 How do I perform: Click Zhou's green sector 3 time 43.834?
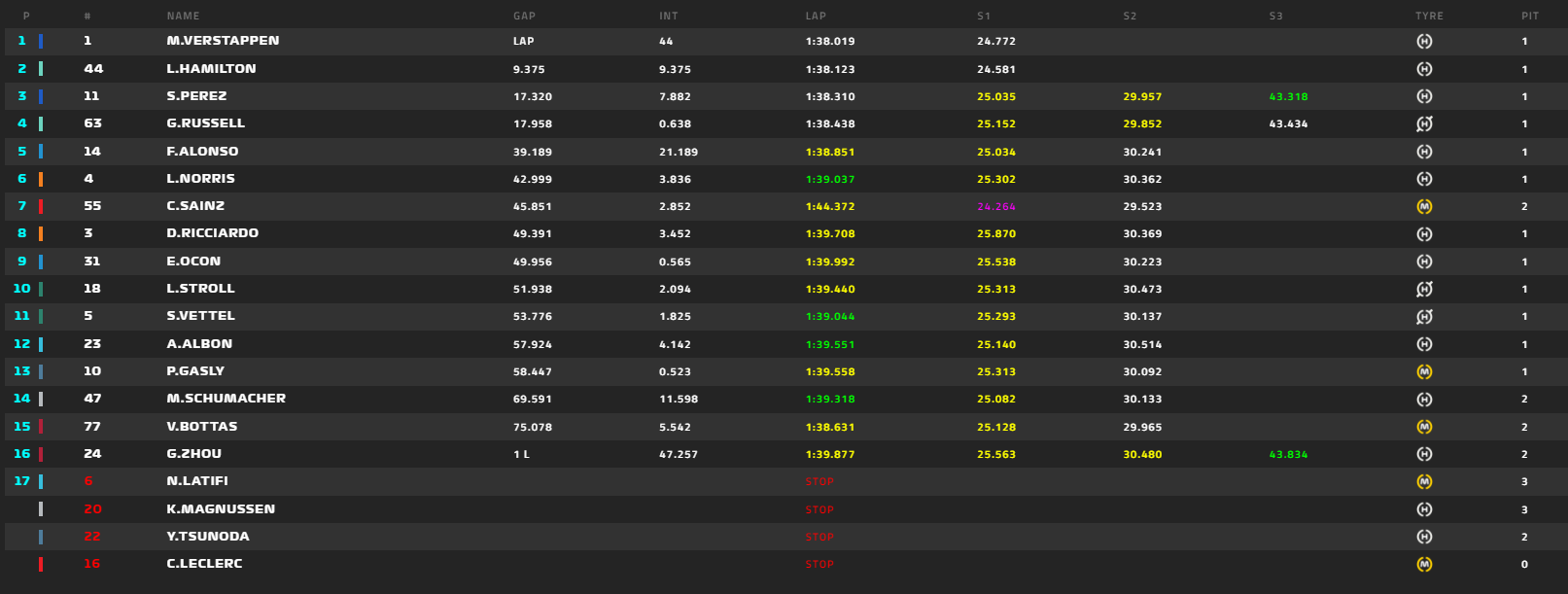pyautogui.click(x=1288, y=455)
